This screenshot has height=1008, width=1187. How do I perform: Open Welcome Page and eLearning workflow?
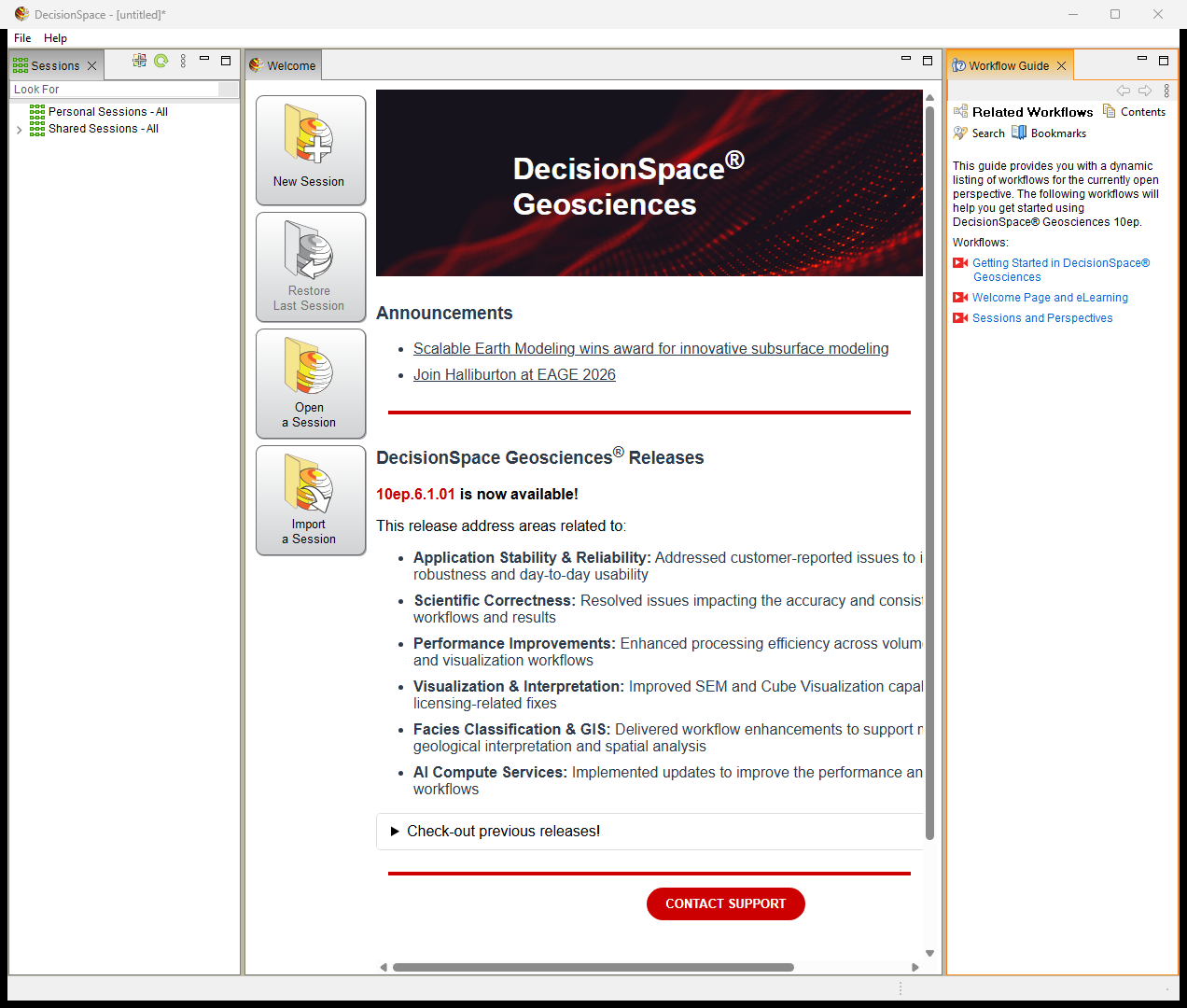(x=1050, y=298)
